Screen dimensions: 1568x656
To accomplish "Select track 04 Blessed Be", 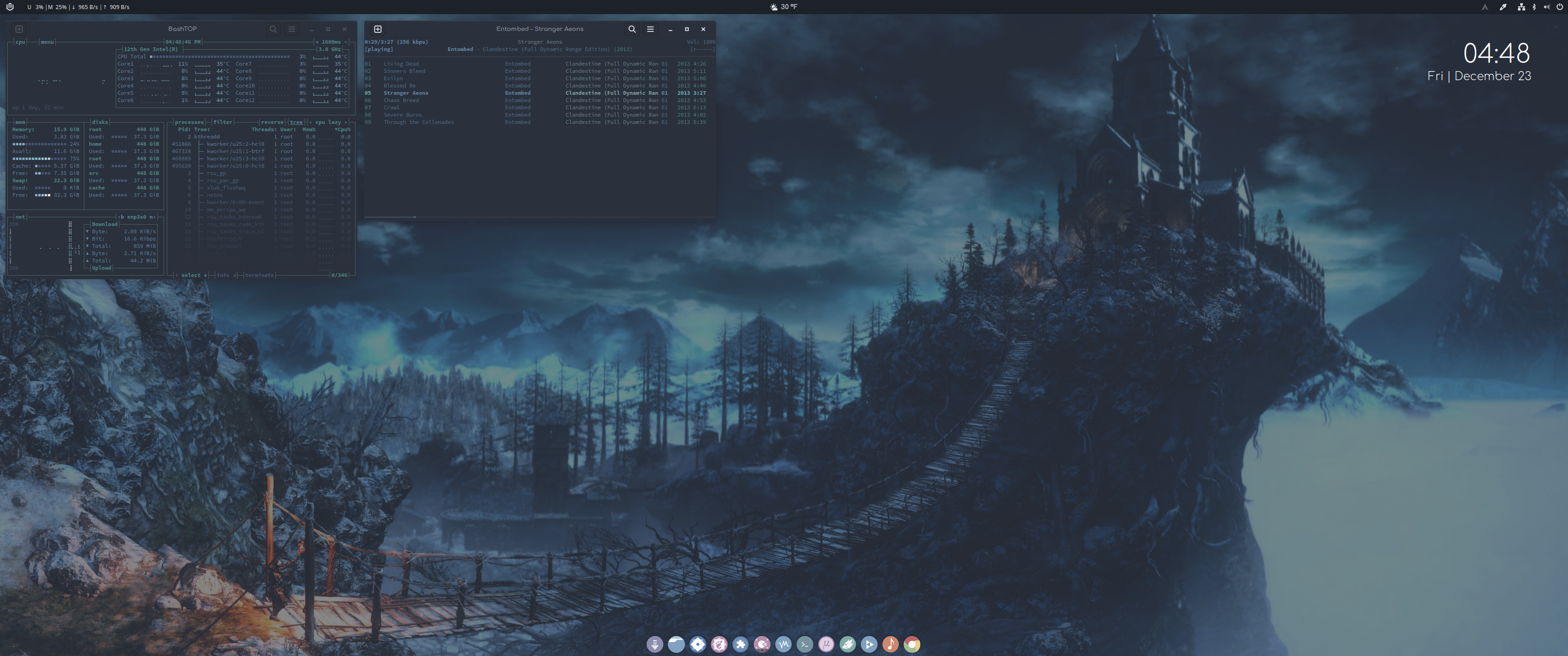I will (536, 86).
